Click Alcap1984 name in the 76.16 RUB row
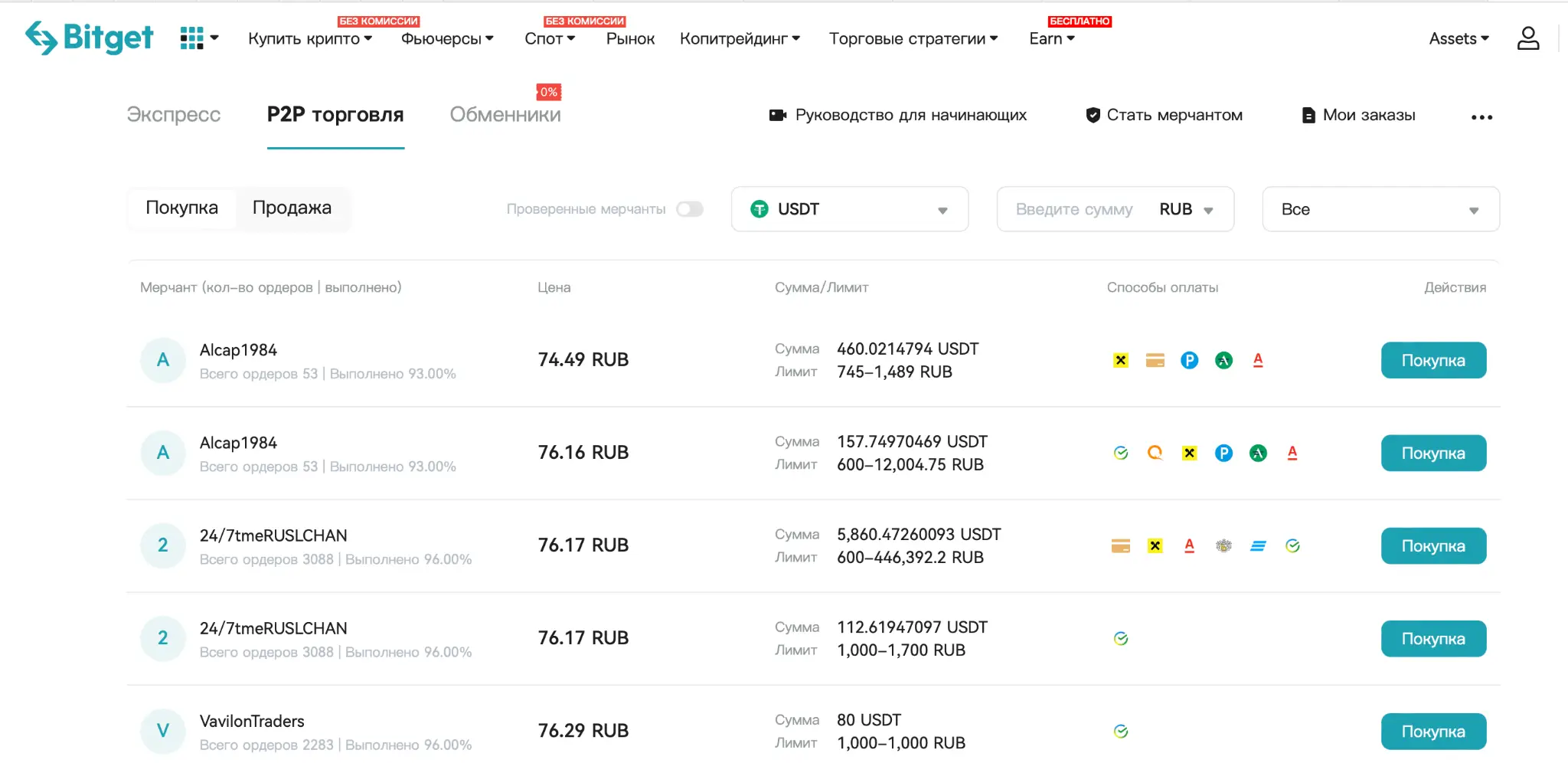This screenshot has height=776, width=1568. pyautogui.click(x=238, y=443)
